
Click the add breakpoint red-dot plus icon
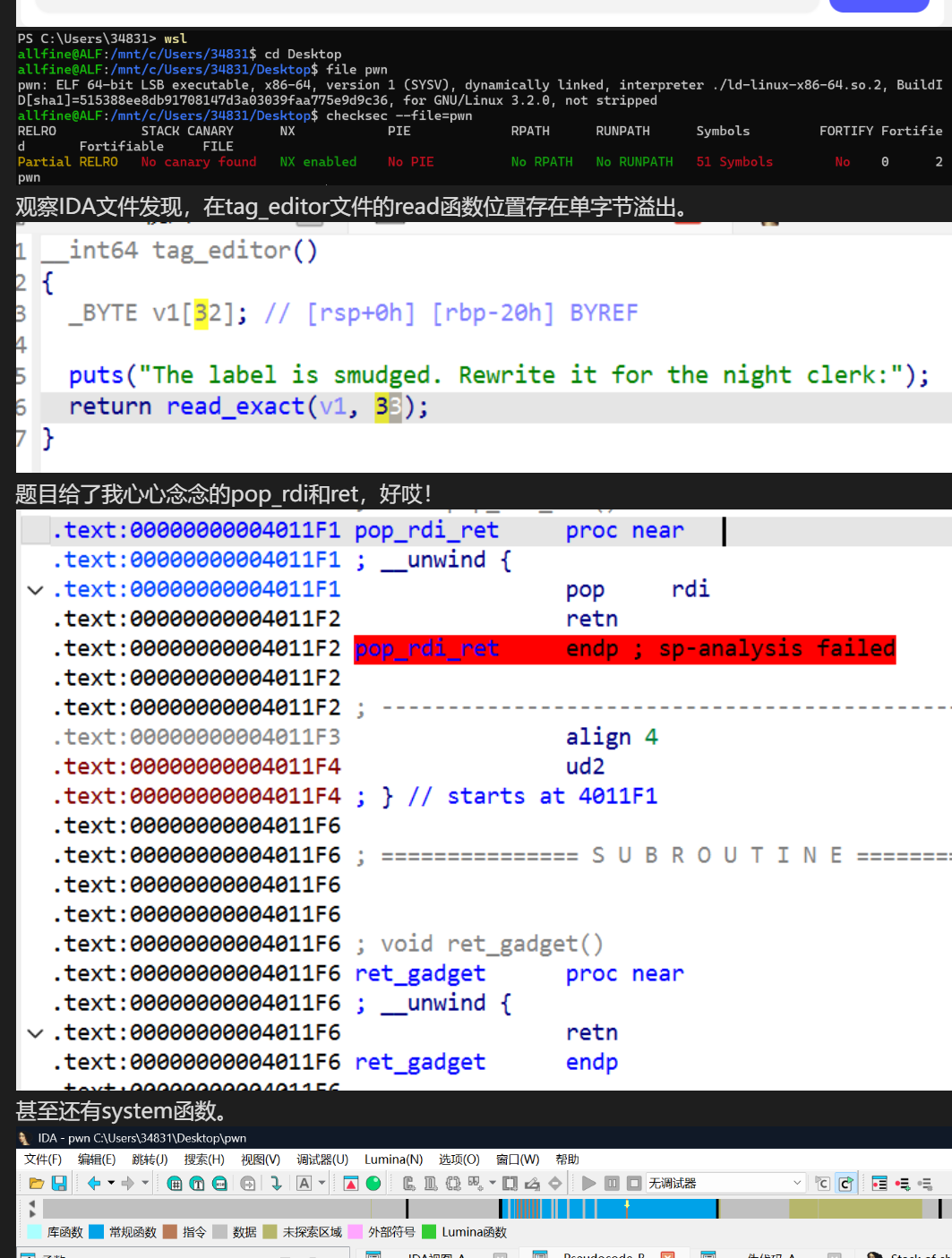click(x=903, y=1184)
